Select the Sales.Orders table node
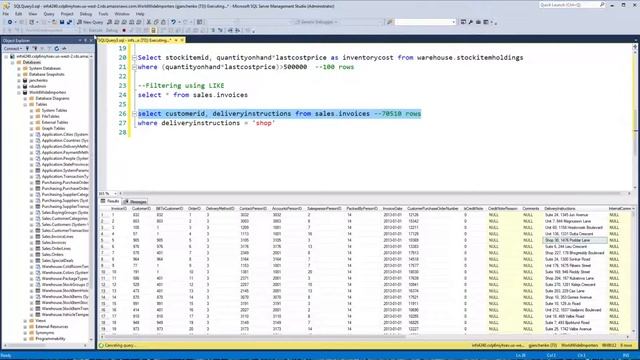 coord(52,254)
